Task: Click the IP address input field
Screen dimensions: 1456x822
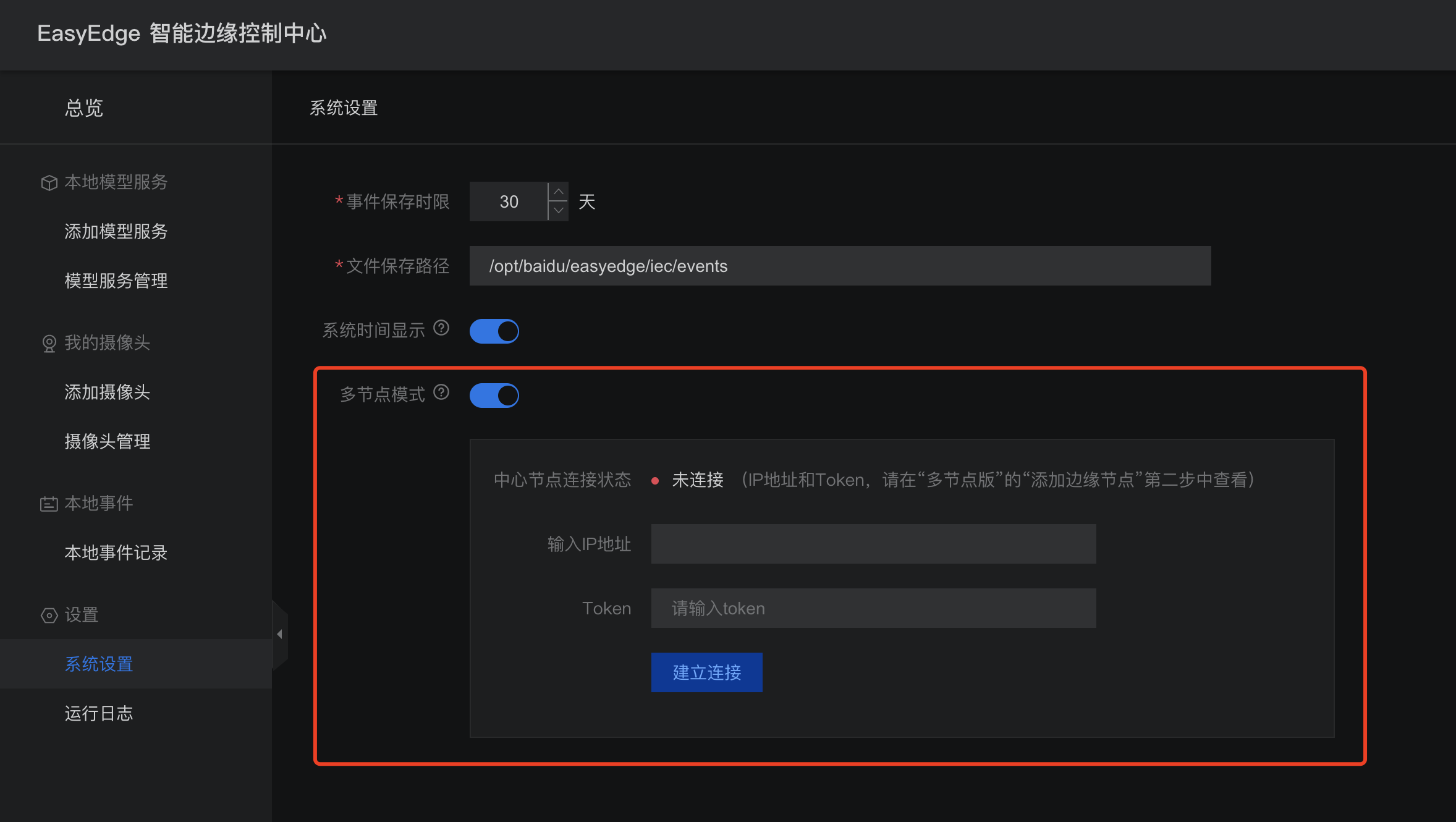Action: pyautogui.click(x=873, y=544)
